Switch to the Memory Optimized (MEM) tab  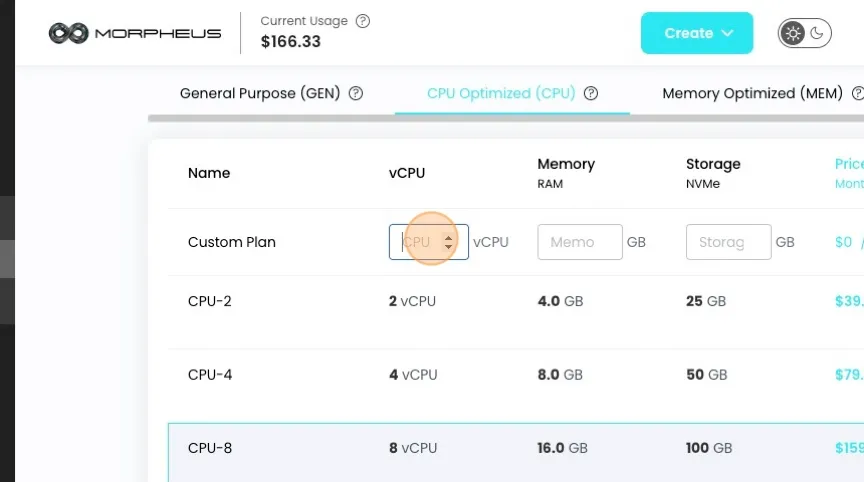[x=753, y=93]
